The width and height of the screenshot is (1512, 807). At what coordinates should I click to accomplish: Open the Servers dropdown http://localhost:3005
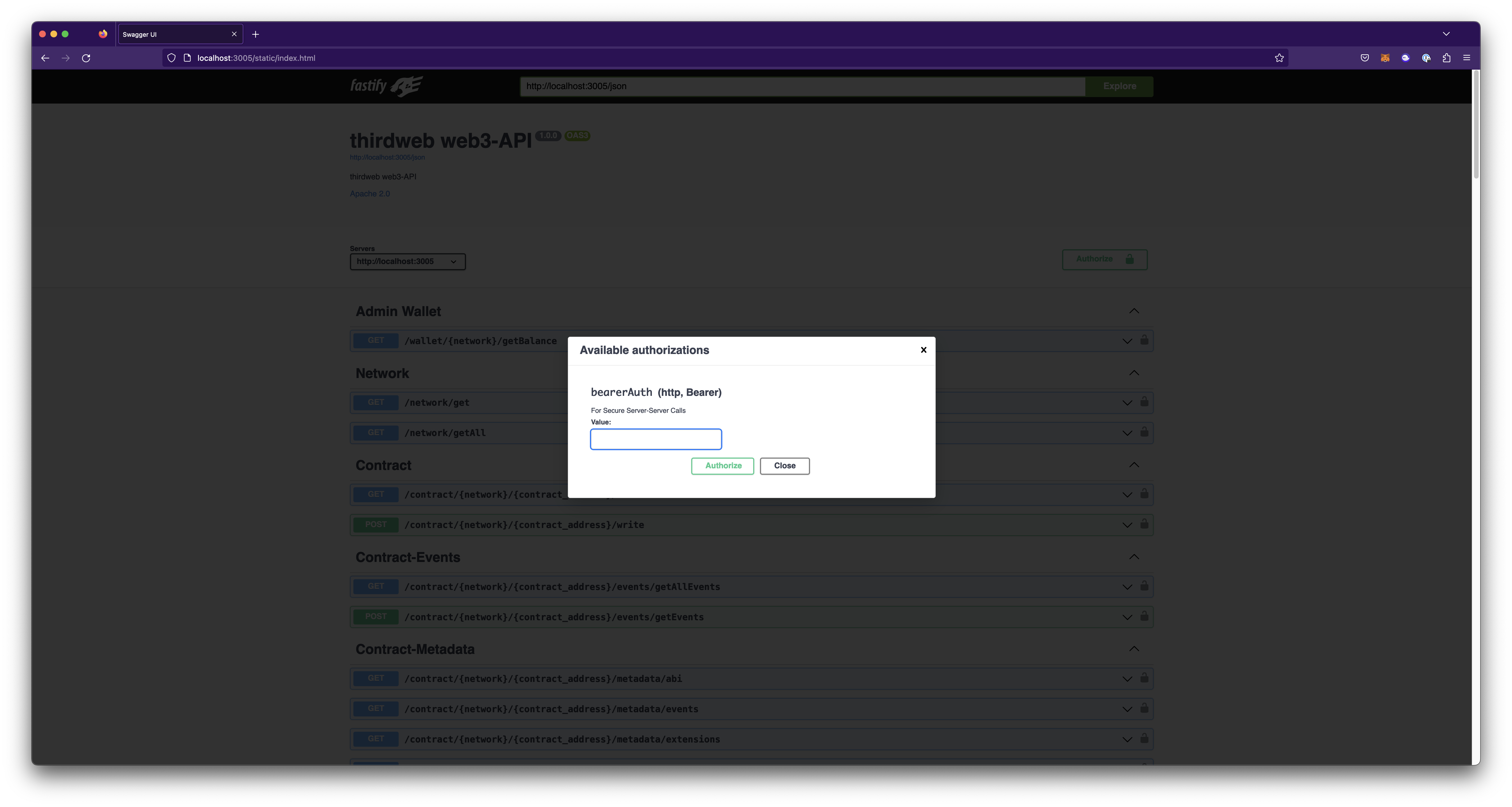coord(407,262)
